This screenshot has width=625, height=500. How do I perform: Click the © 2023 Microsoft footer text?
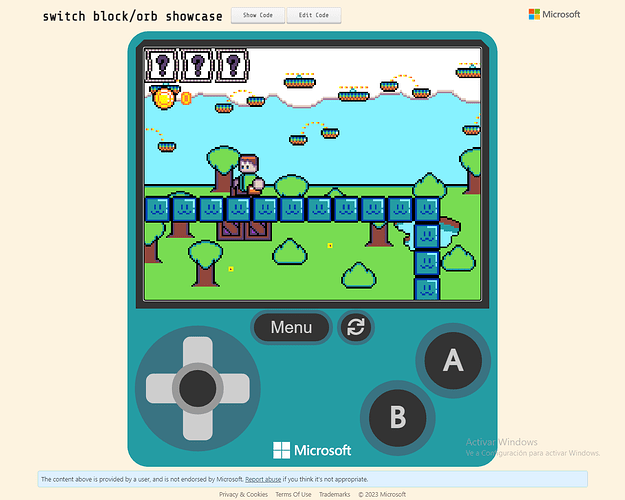pyautogui.click(x=382, y=494)
